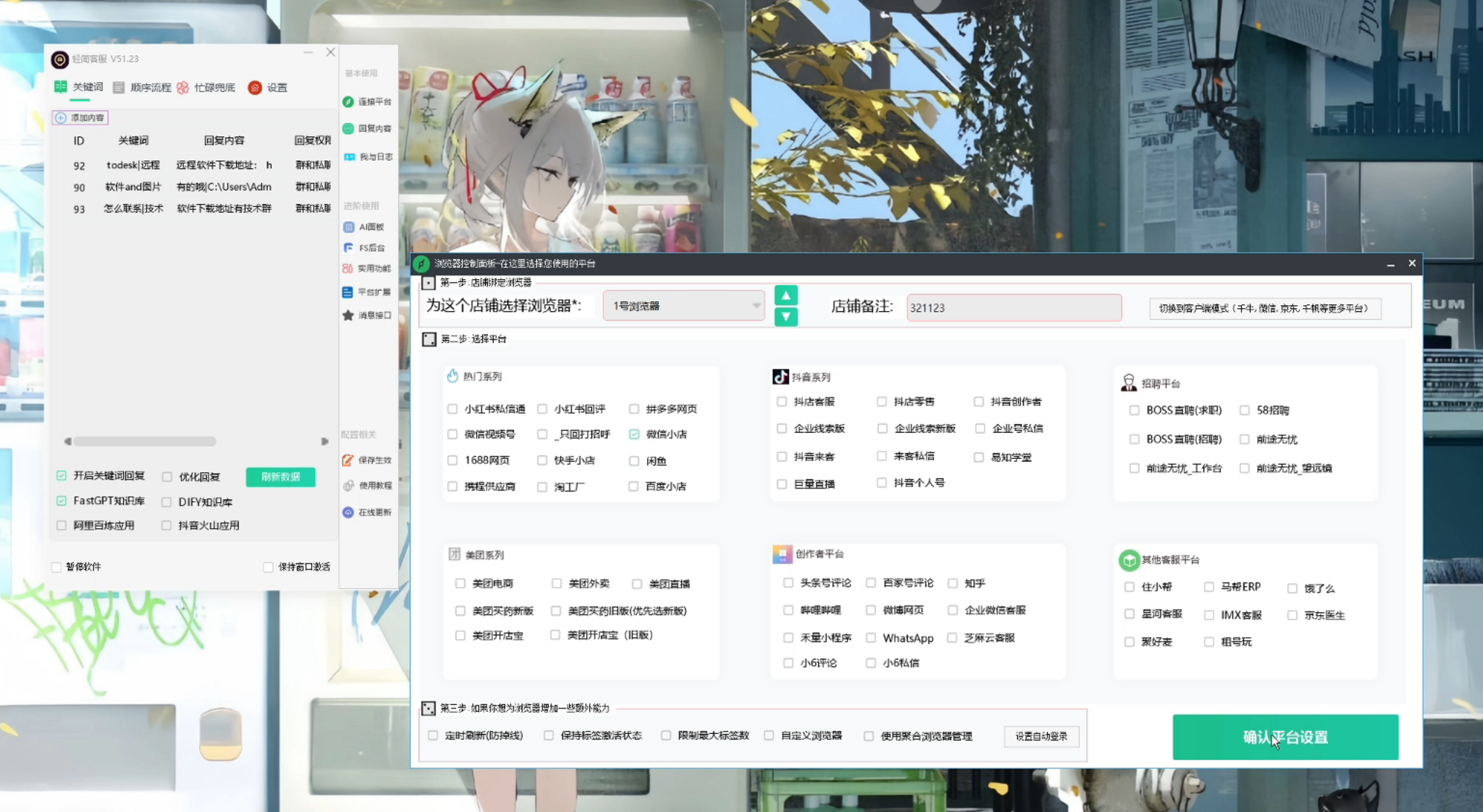Open the log item below 回复内容
Screen dimensions: 1483x812
click(368, 157)
